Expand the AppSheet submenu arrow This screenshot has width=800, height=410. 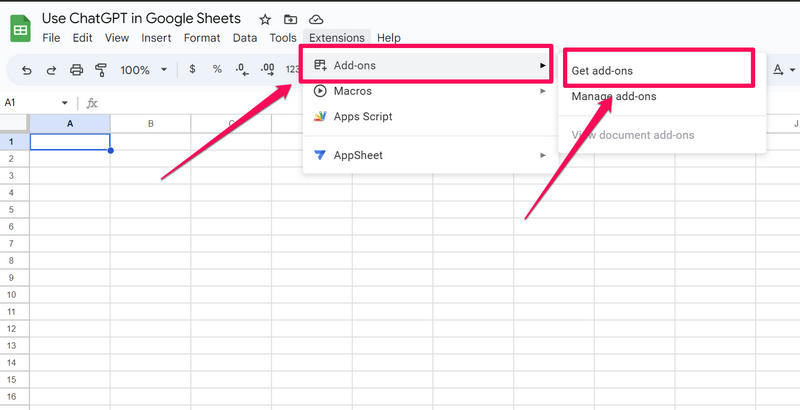543,155
